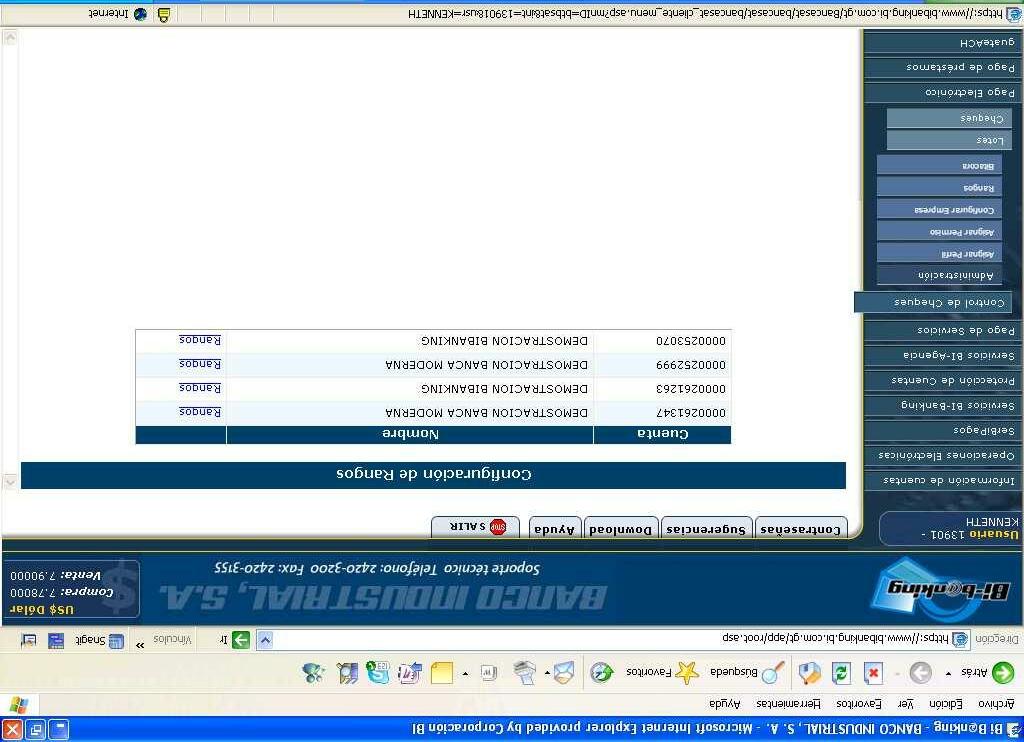Open the SegBiPagos sidebar item

942,430
